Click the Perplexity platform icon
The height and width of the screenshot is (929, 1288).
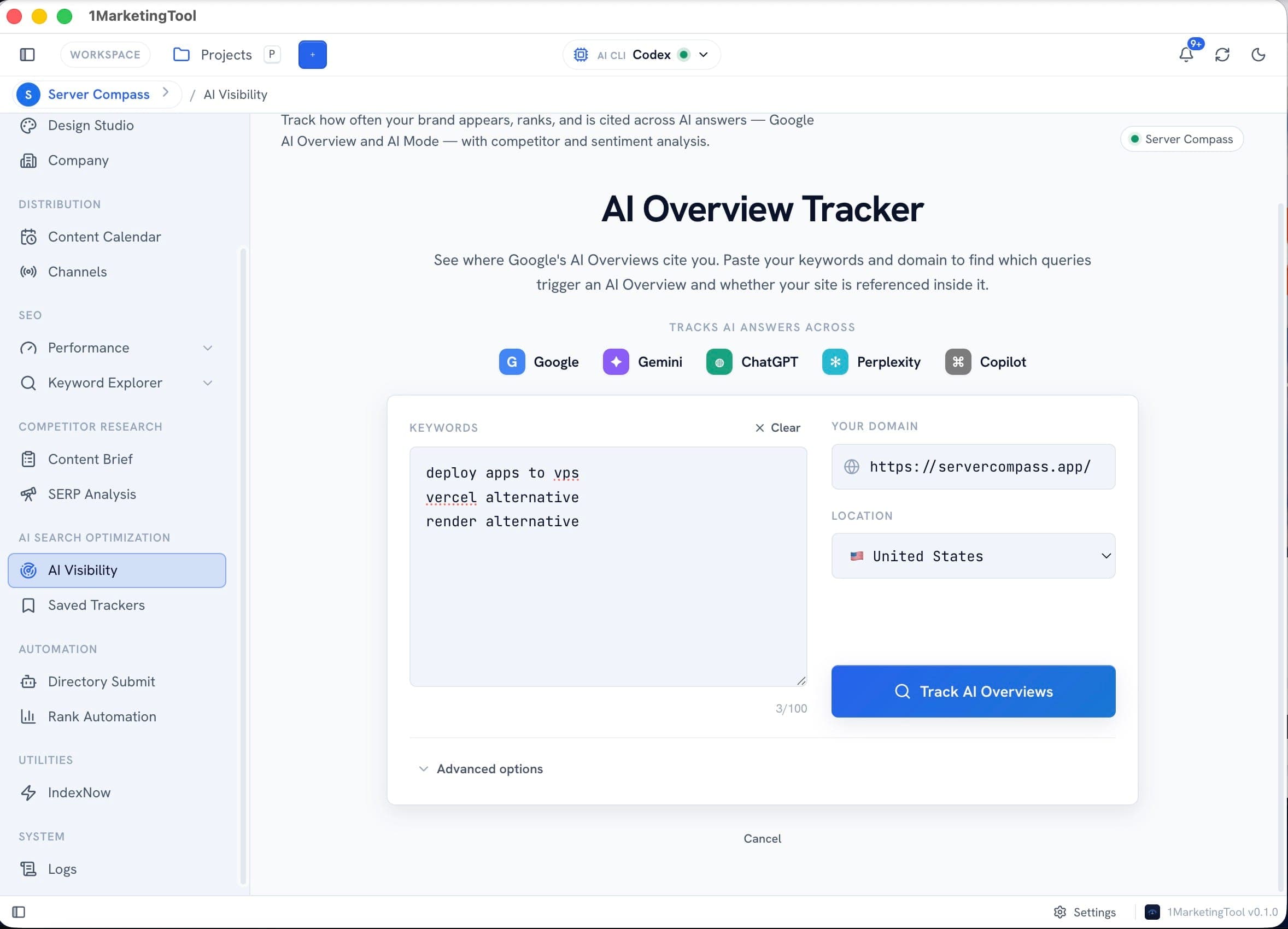[835, 362]
